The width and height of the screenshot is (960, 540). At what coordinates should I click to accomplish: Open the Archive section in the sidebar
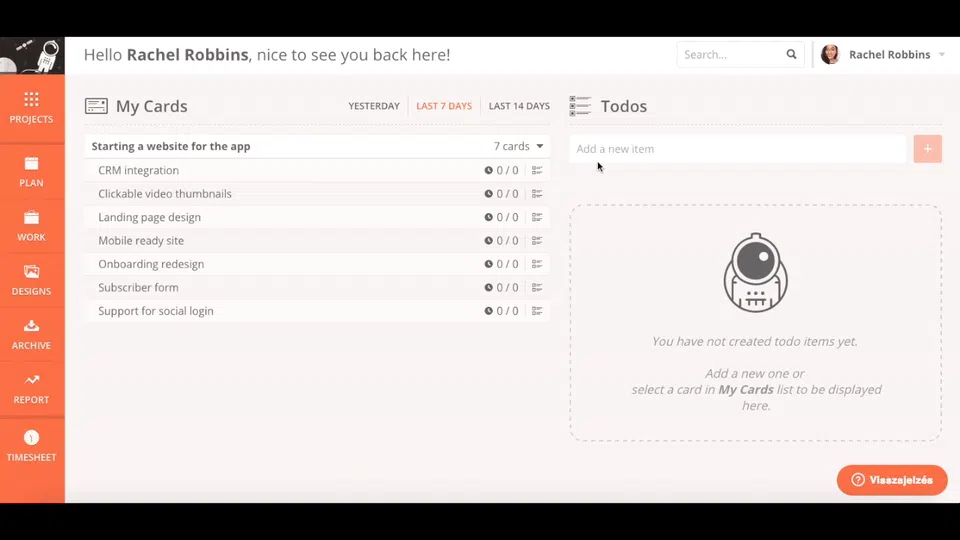(x=31, y=335)
